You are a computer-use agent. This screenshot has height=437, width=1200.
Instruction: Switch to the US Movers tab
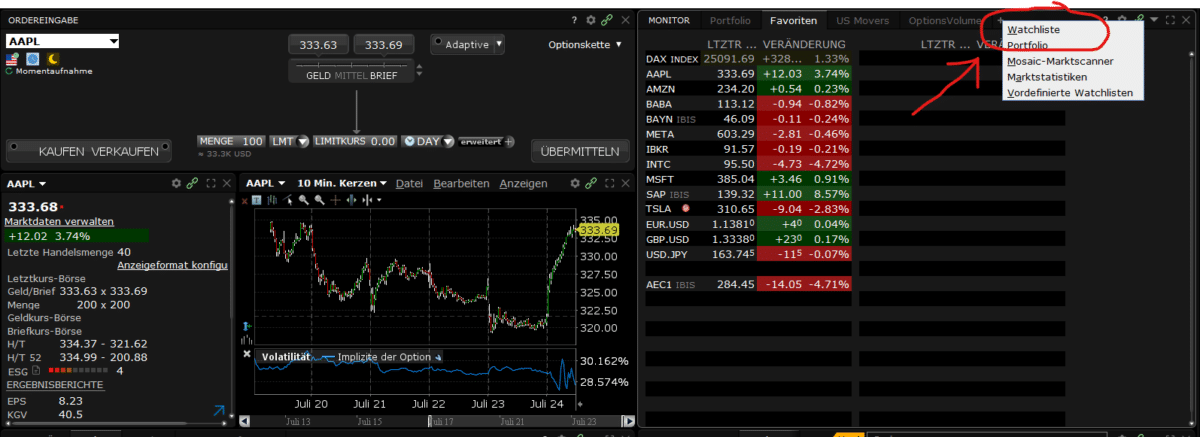863,20
